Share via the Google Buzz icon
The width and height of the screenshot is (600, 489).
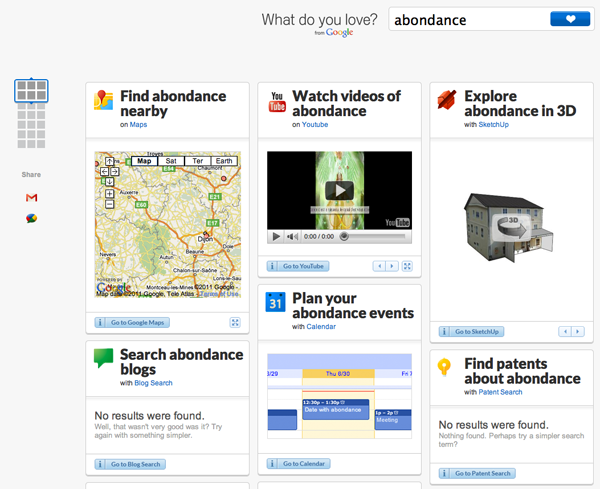(31, 218)
